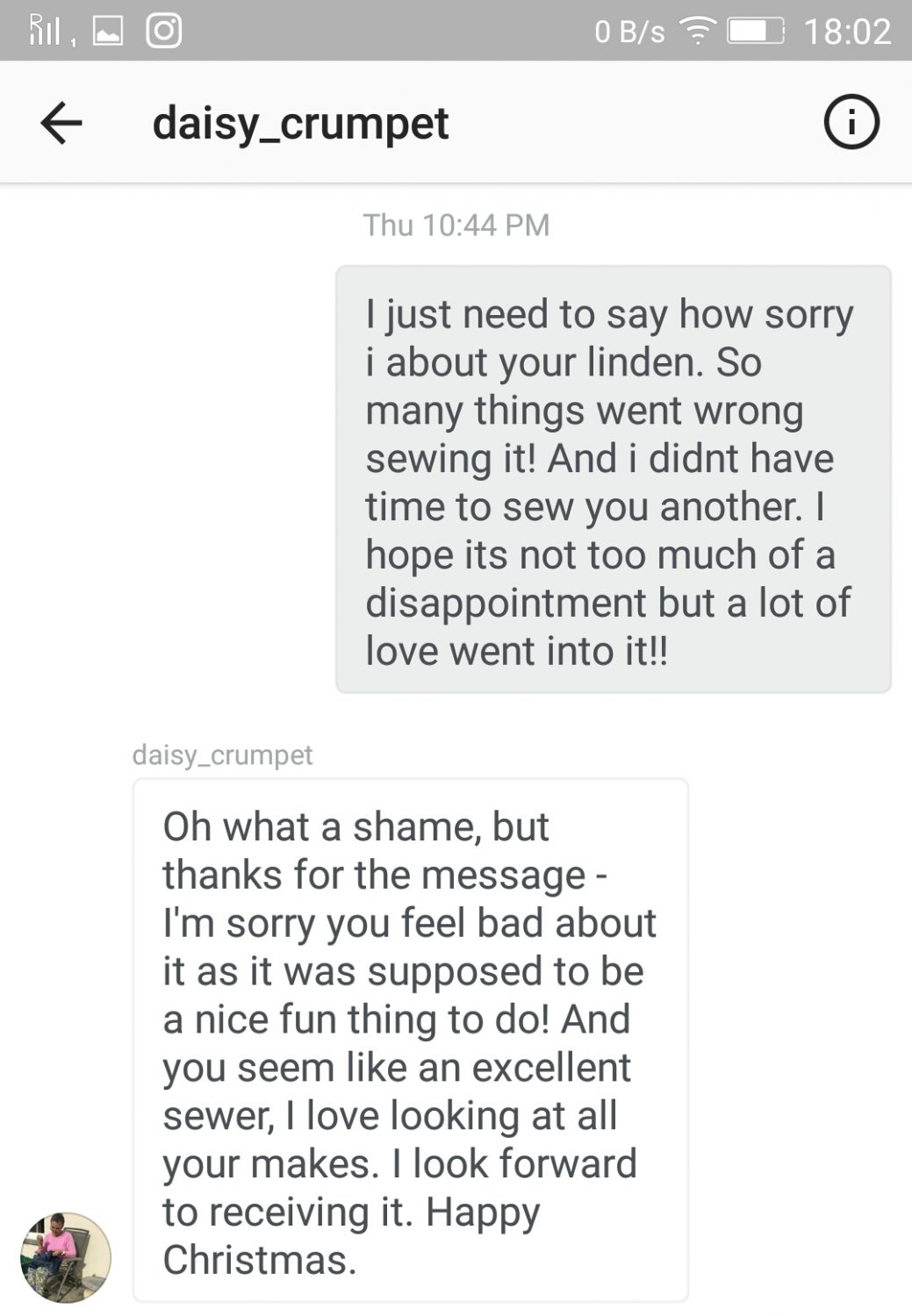Screen dimensions: 912x1316
Task: Tap the picture notification icon in status bar
Action: 108,32
